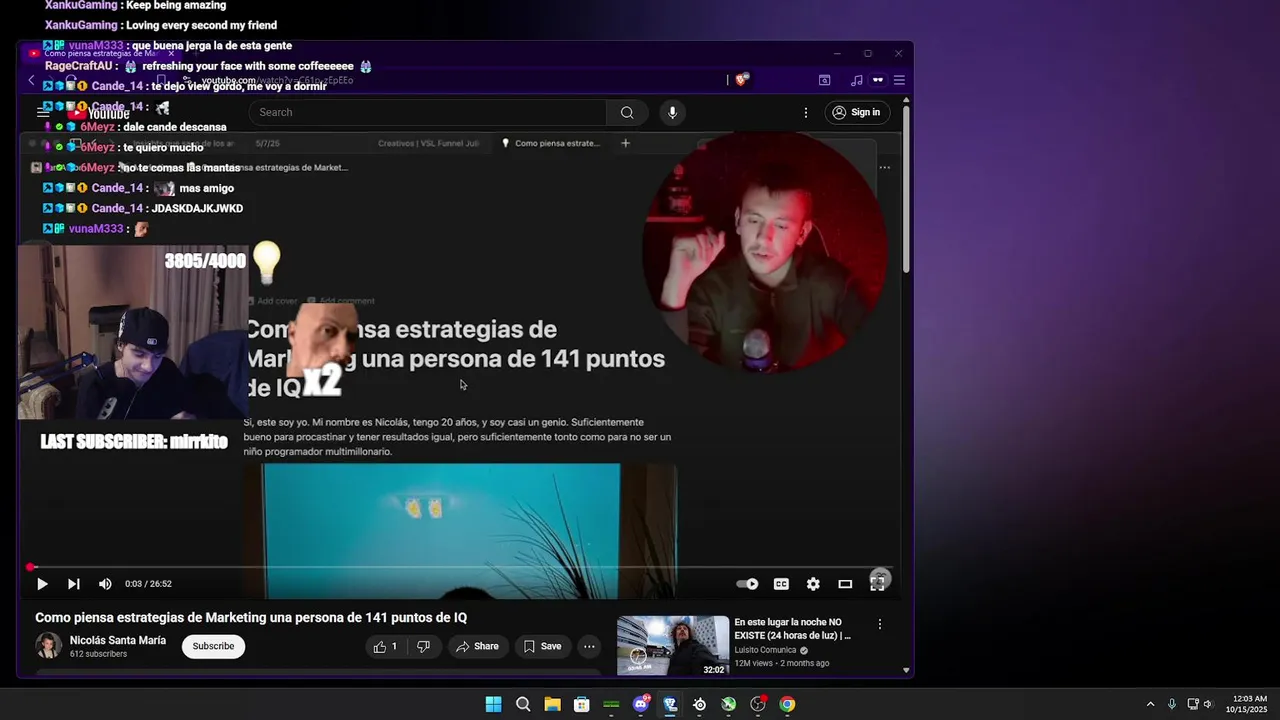Open OBS Studio from the taskbar
Screen dimensions: 1280x720
[x=758, y=704]
